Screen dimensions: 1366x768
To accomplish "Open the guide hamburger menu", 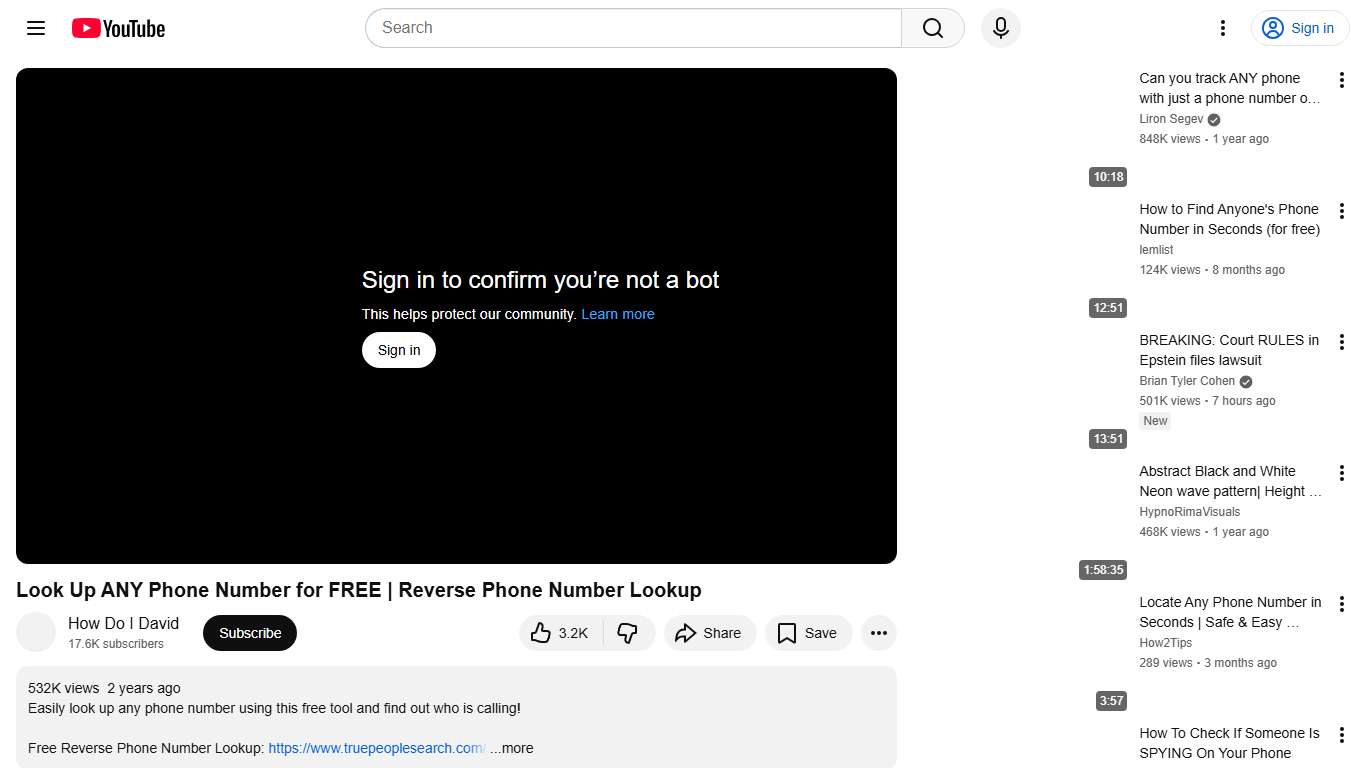I will pos(35,28).
